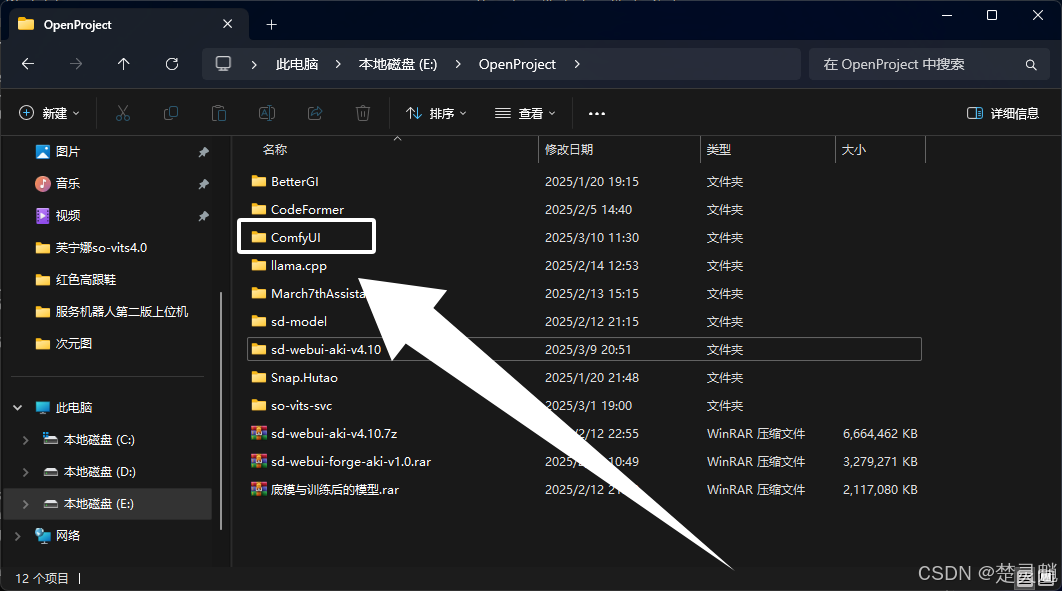Unpin 图片 using its pin icon
The width and height of the screenshot is (1062, 591).
coord(203,152)
